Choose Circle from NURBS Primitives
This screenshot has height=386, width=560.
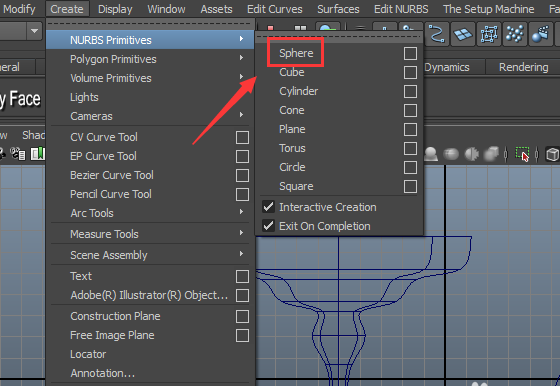click(x=292, y=167)
